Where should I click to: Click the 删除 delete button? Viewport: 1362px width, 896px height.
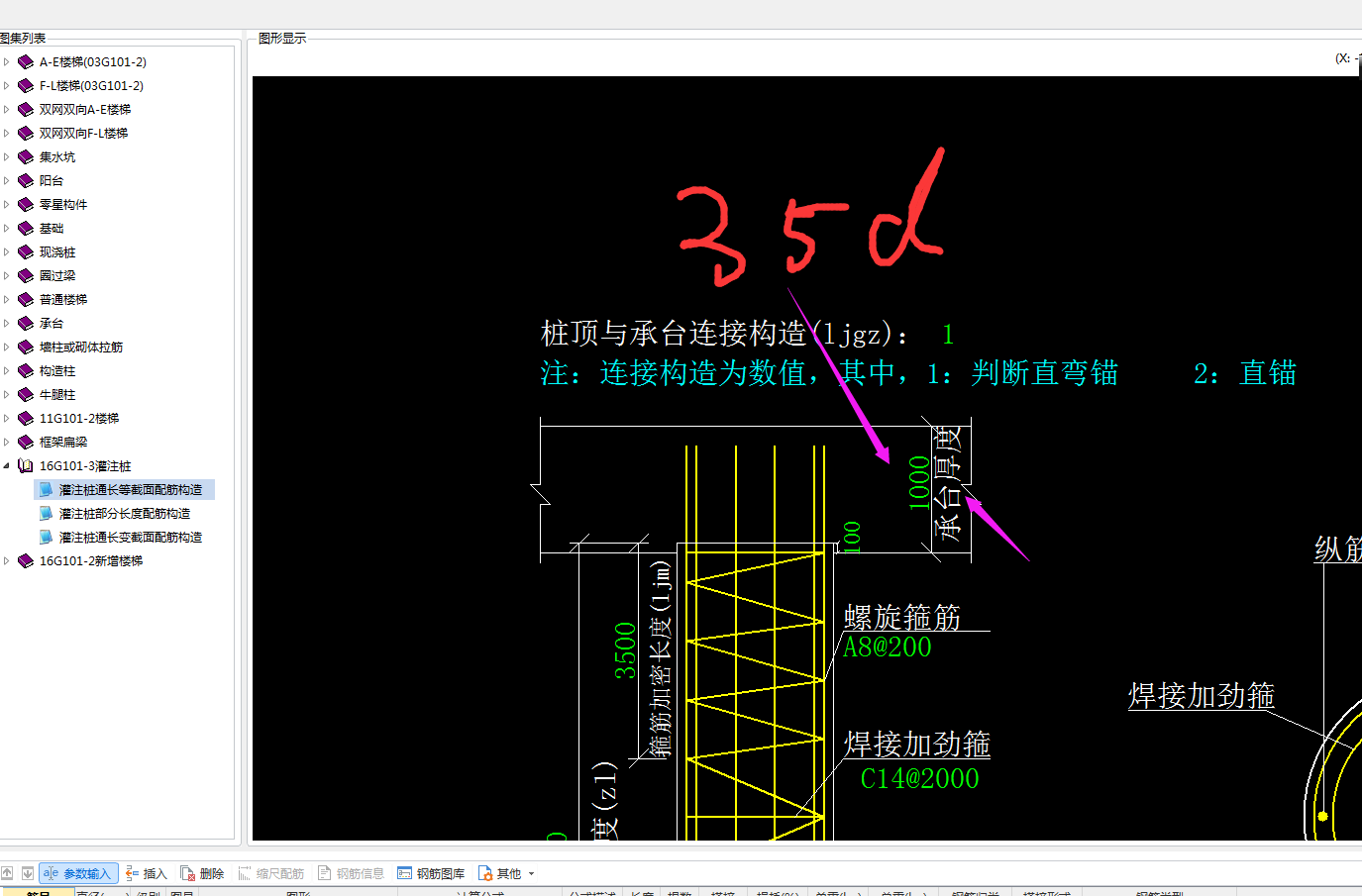pyautogui.click(x=202, y=873)
